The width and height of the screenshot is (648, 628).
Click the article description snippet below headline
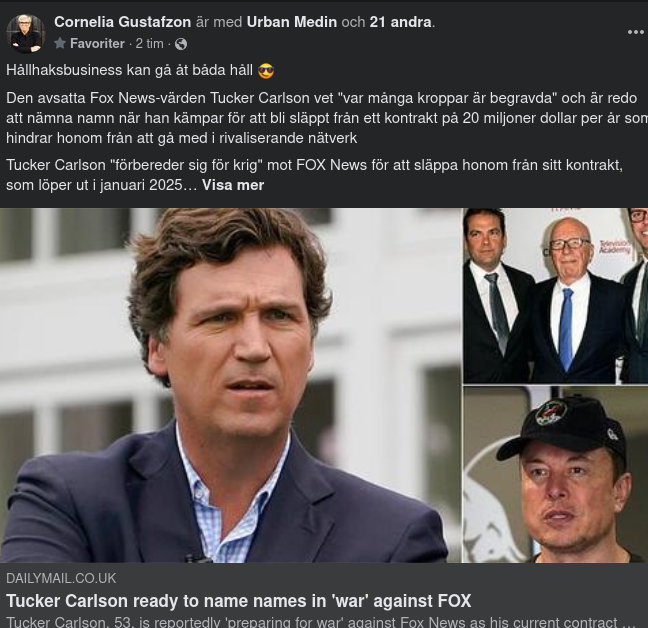[320, 622]
